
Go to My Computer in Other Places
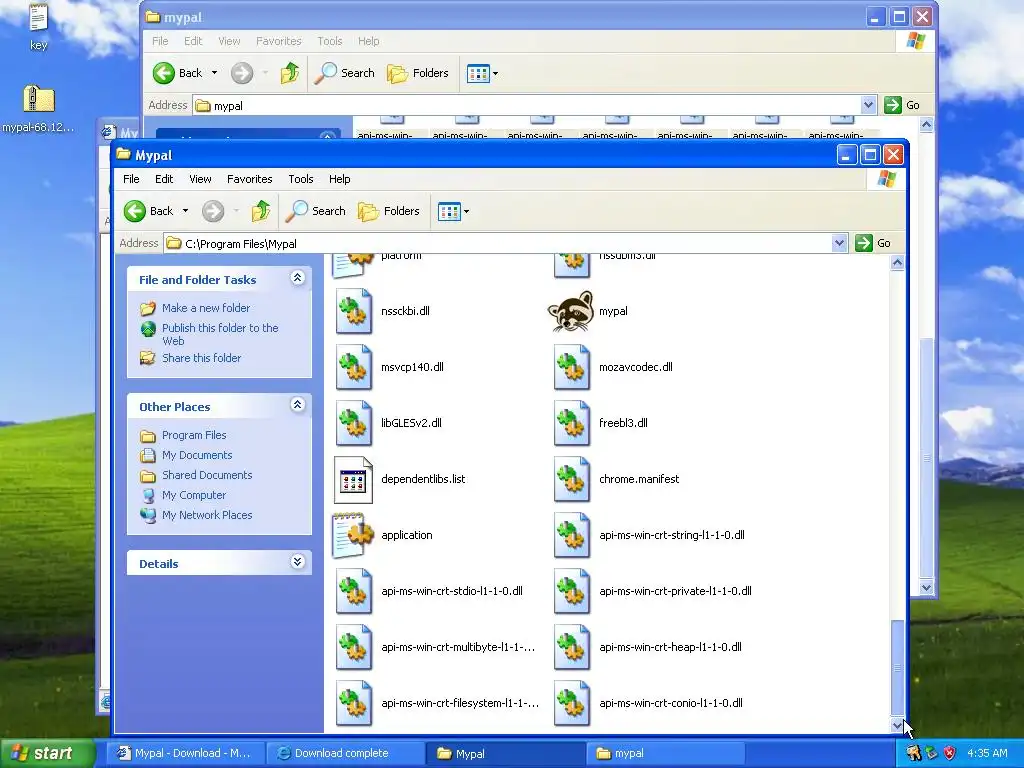(x=194, y=495)
